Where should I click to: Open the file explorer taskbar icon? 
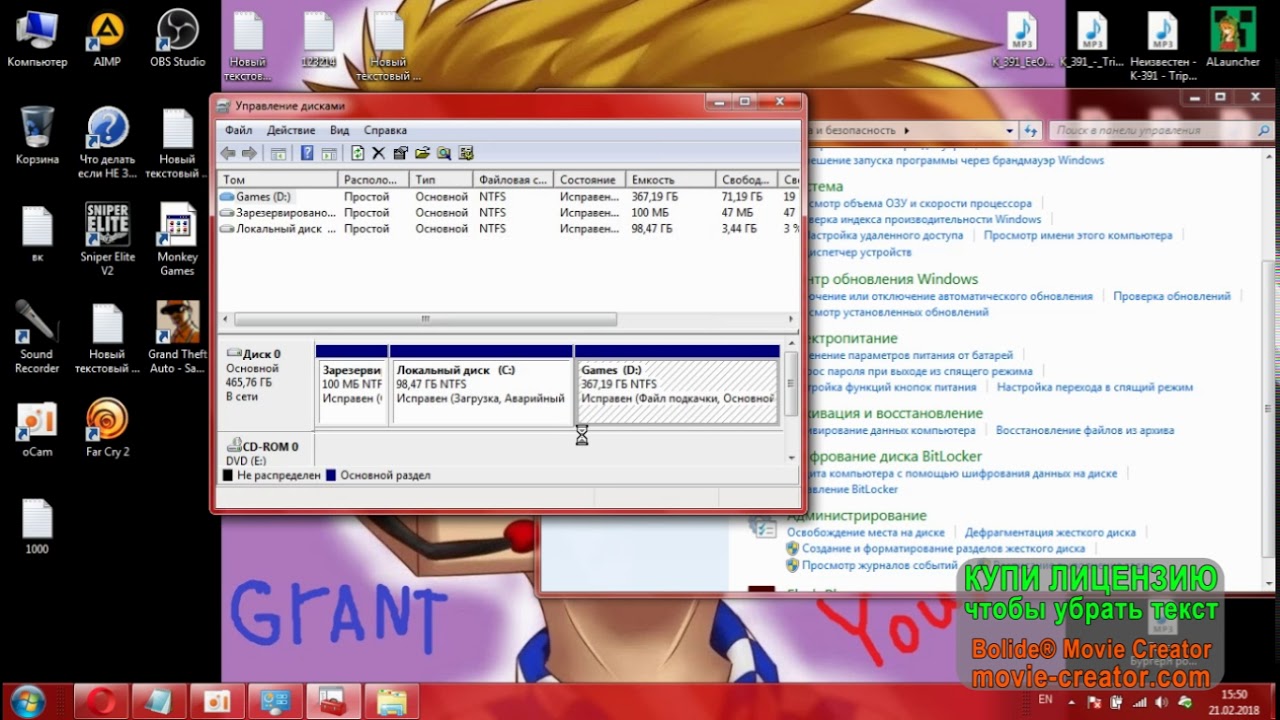click(392, 701)
